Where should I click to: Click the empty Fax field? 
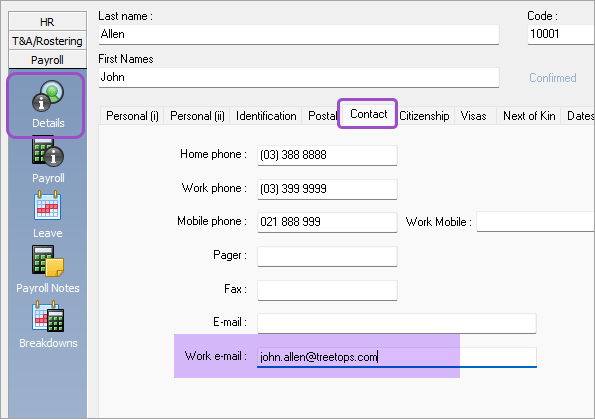click(327, 290)
